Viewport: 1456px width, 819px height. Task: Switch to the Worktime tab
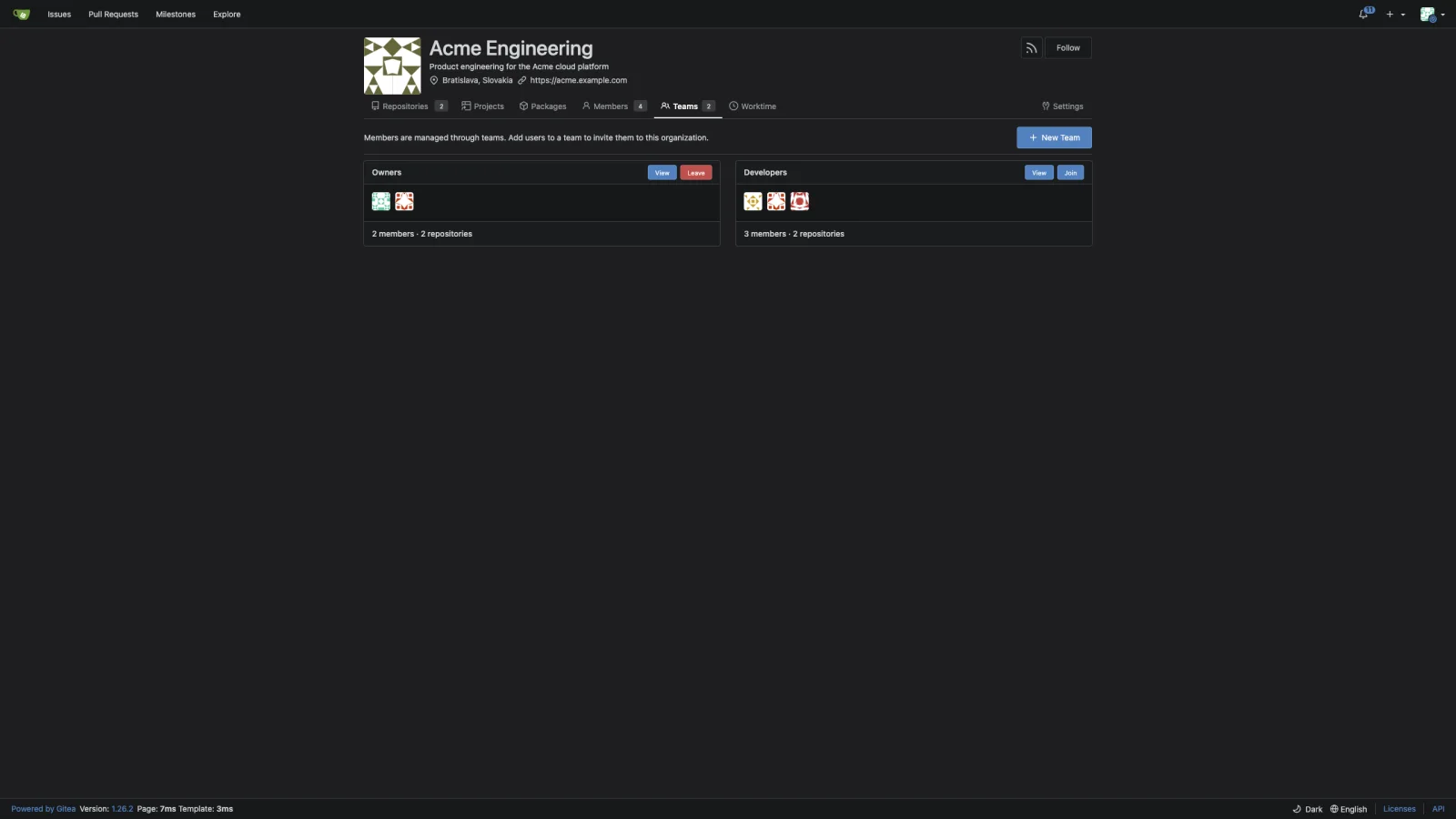pos(753,106)
